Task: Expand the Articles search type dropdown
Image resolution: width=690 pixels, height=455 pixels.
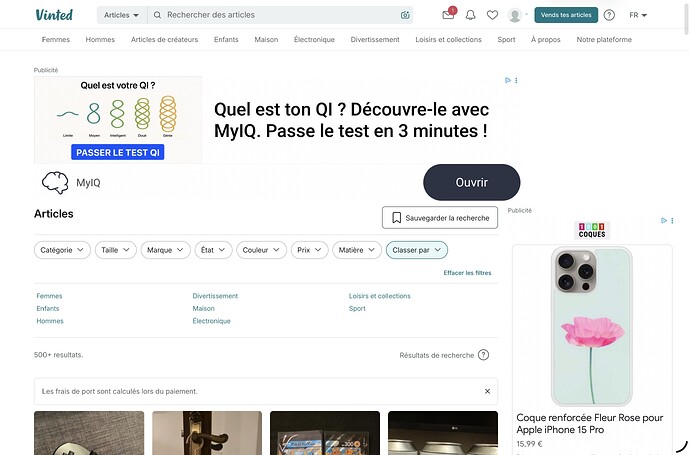Action: (122, 15)
